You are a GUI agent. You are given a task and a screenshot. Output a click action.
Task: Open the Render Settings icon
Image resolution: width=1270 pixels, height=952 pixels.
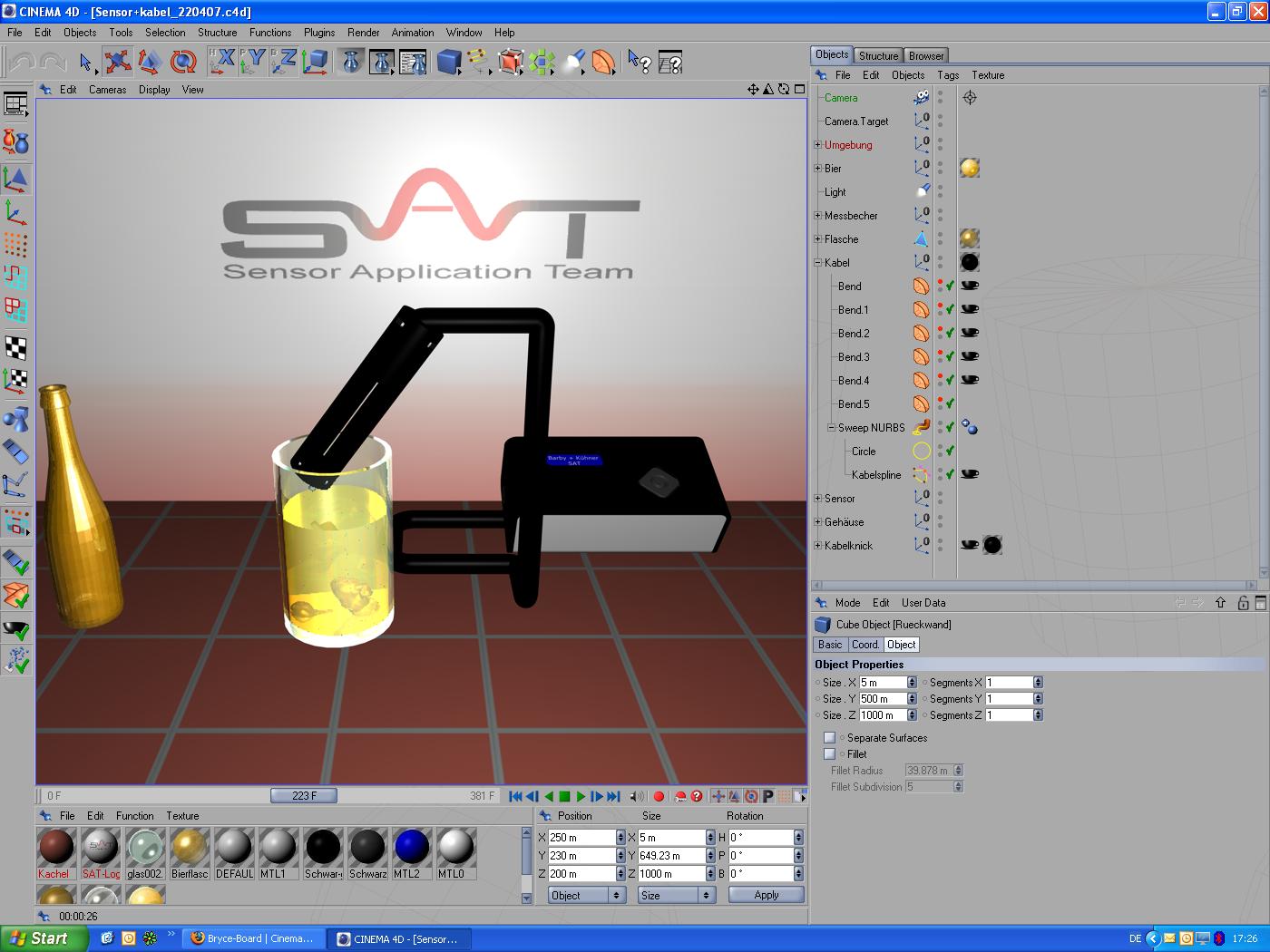(x=413, y=62)
